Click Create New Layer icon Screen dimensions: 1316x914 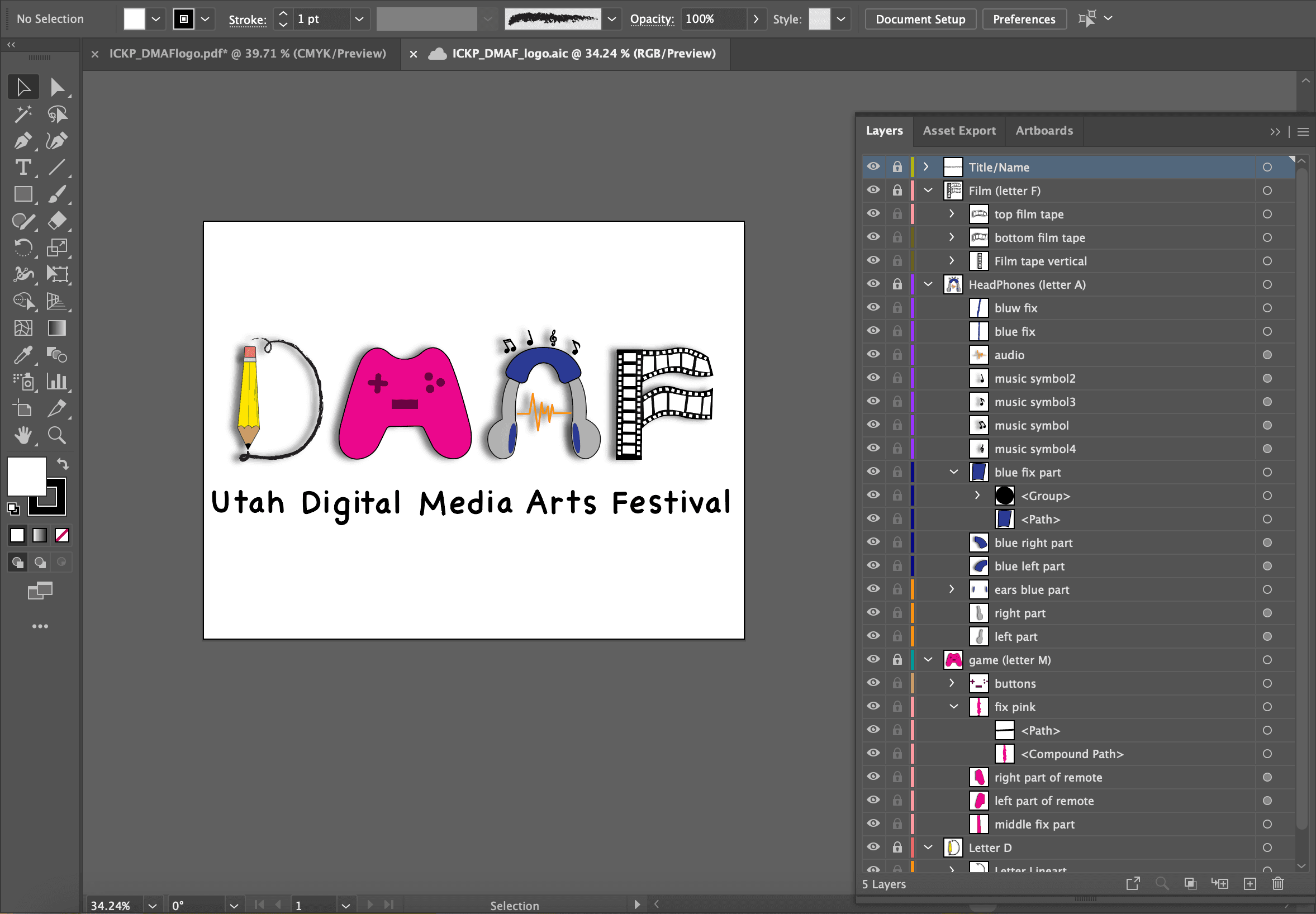1250,884
